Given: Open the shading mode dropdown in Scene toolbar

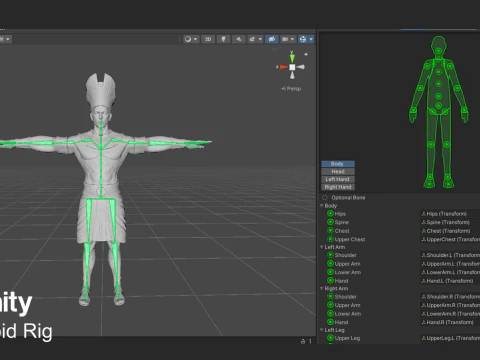Looking at the screenshot, I should click(x=191, y=39).
